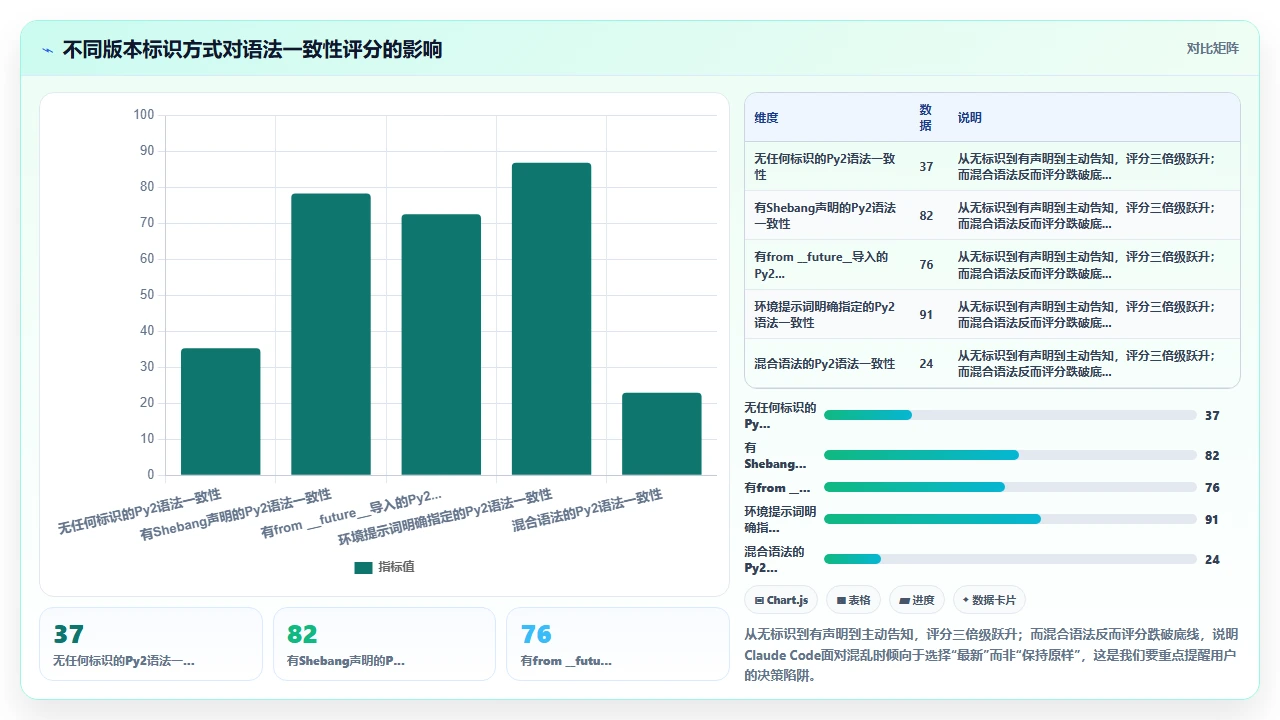The height and width of the screenshot is (720, 1280).
Task: Click the lightning icon beside the title
Action: (x=47, y=50)
